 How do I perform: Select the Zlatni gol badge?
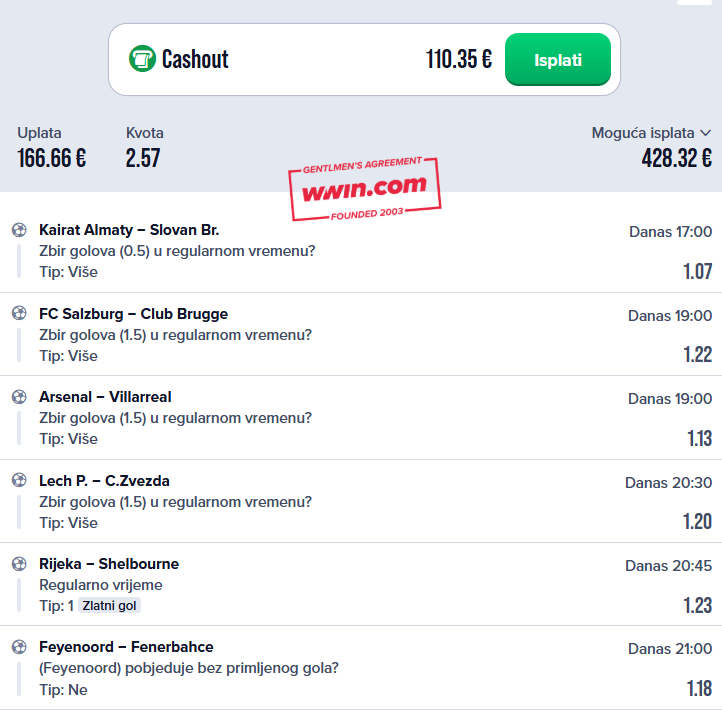109,605
